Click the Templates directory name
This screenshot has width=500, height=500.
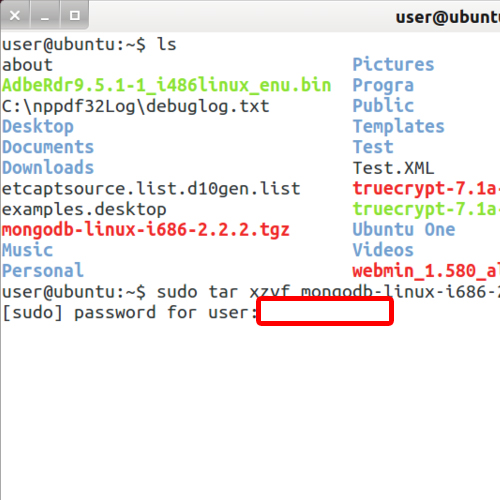[399, 127]
